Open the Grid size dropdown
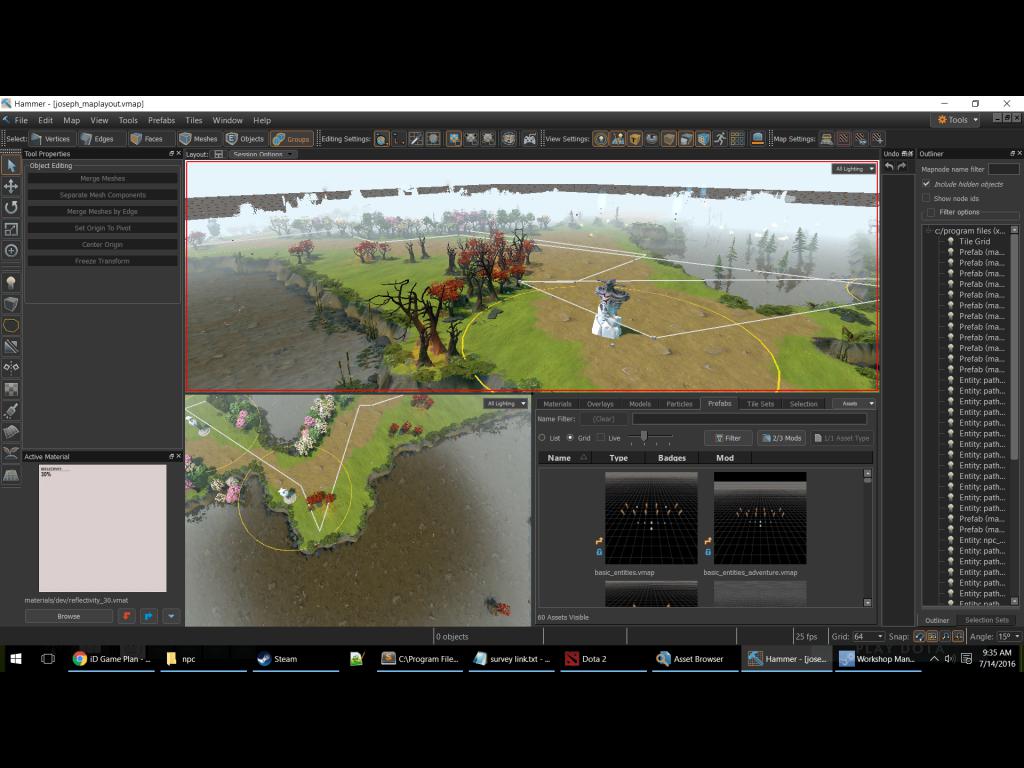The image size is (1024, 768). click(x=869, y=636)
